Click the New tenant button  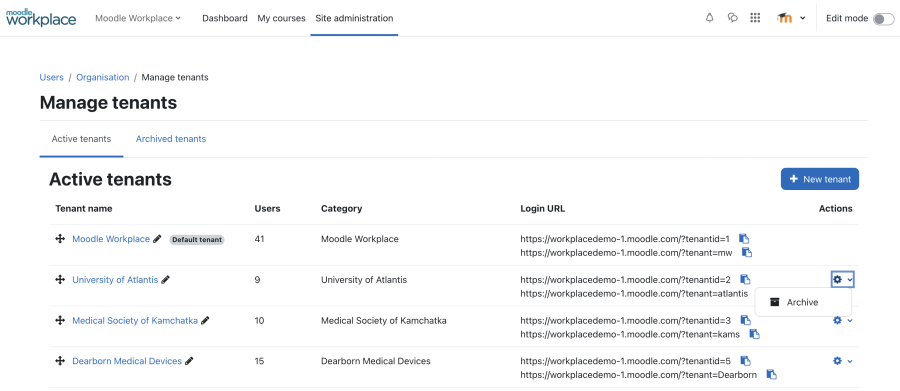820,179
